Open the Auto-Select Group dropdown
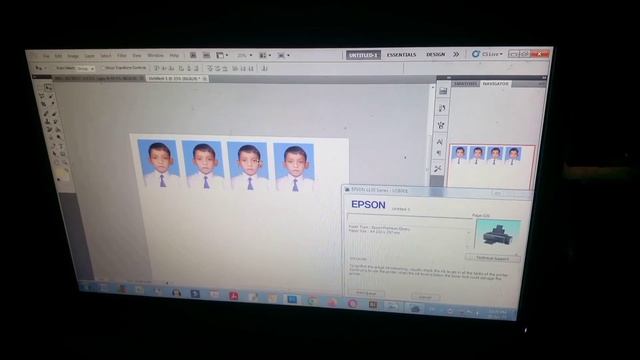The height and width of the screenshot is (360, 640). [86, 69]
